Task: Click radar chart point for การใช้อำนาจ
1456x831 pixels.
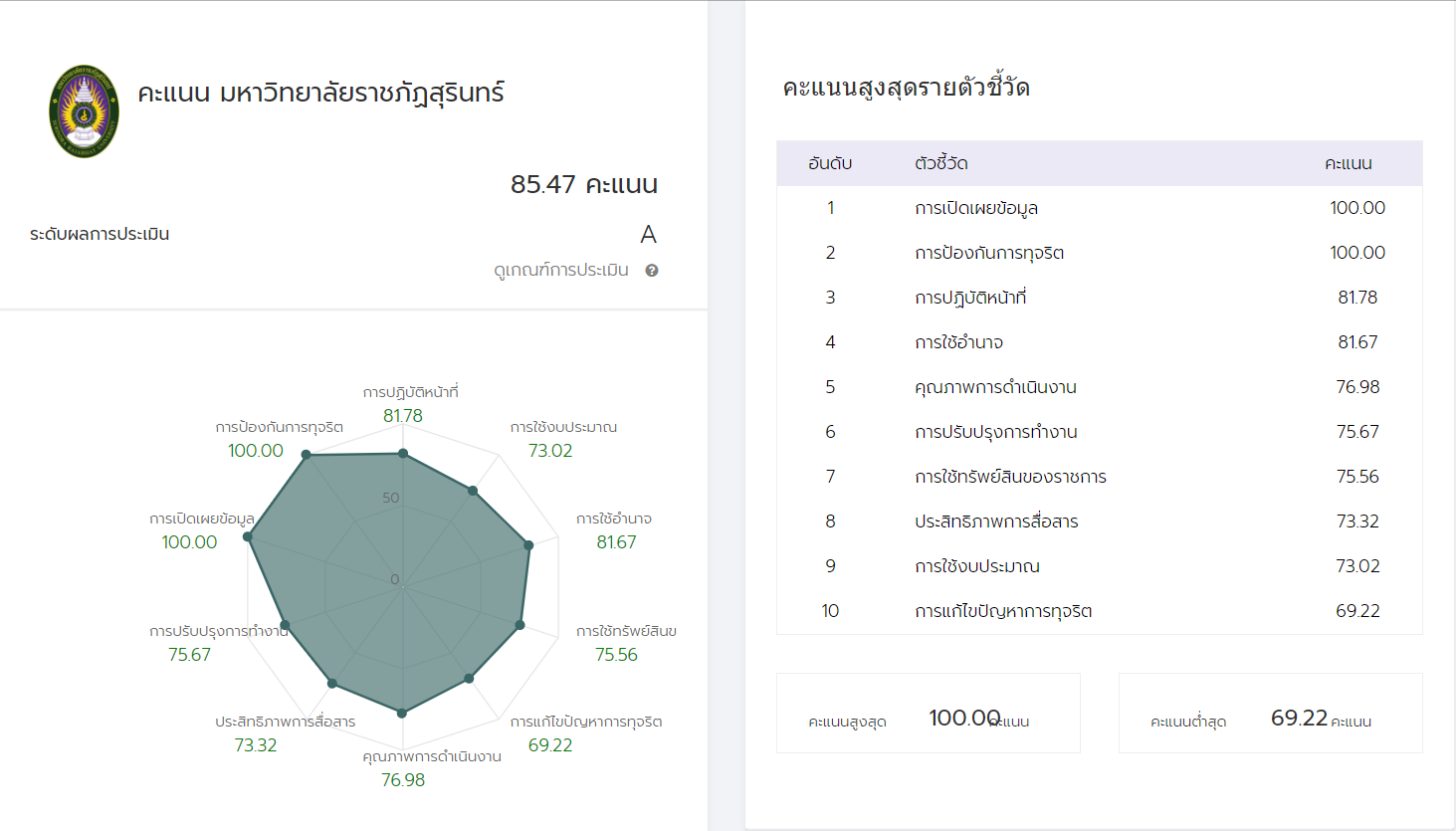Action: click(x=528, y=545)
